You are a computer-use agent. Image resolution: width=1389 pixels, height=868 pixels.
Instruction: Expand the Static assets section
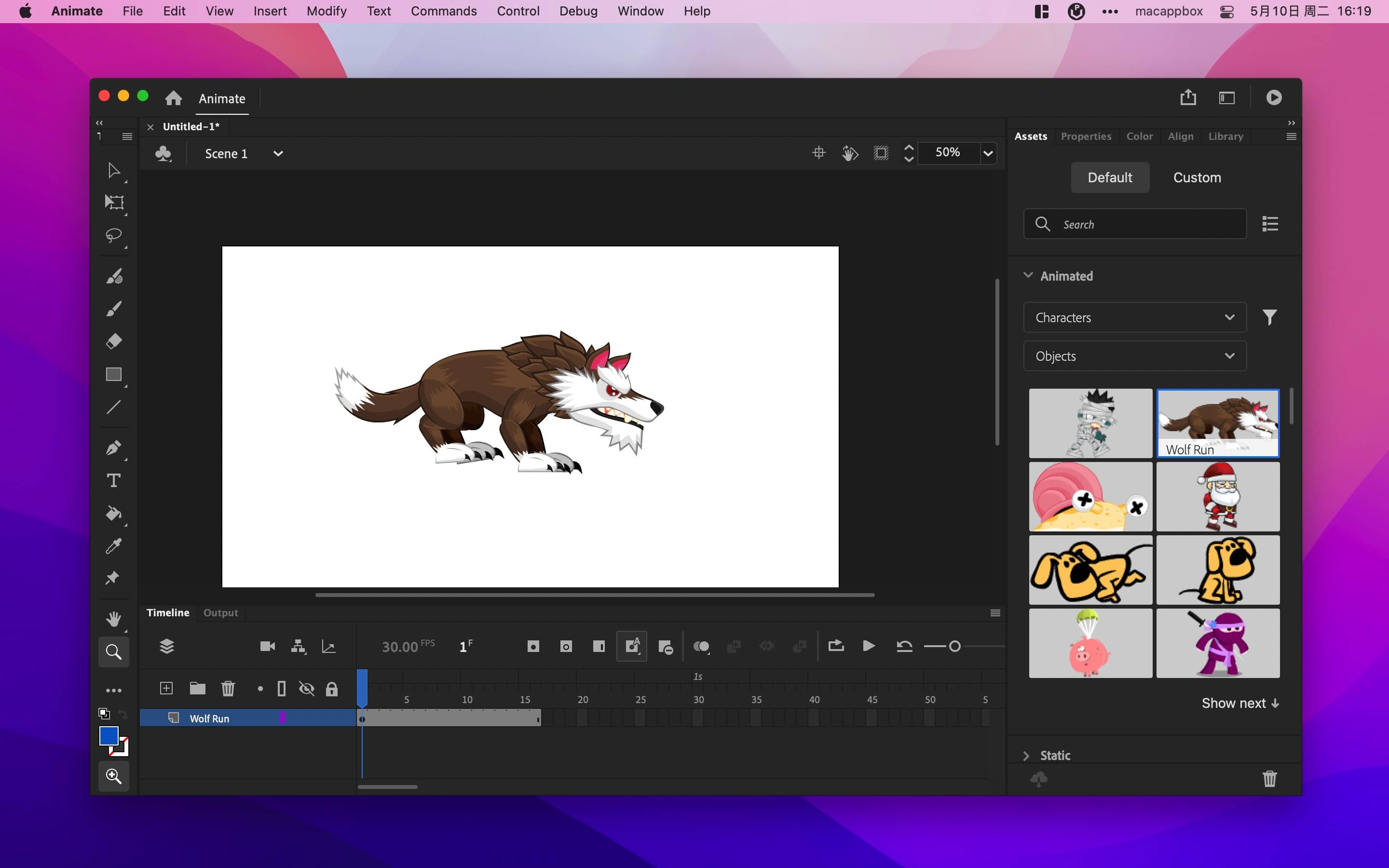coord(1026,756)
